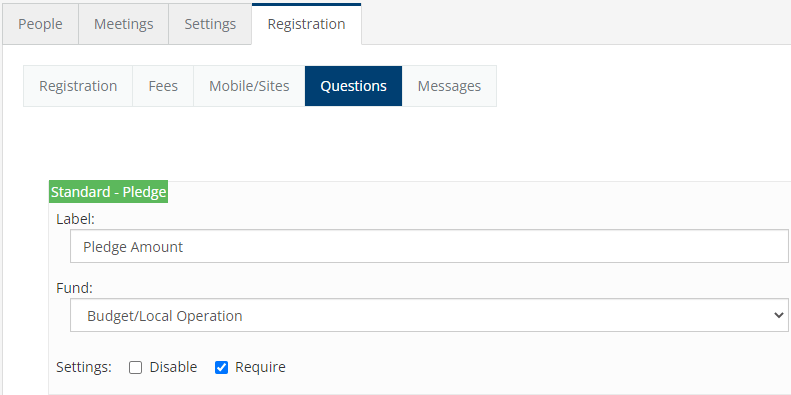Select the highlighted Questions sub-tab

coord(354,86)
